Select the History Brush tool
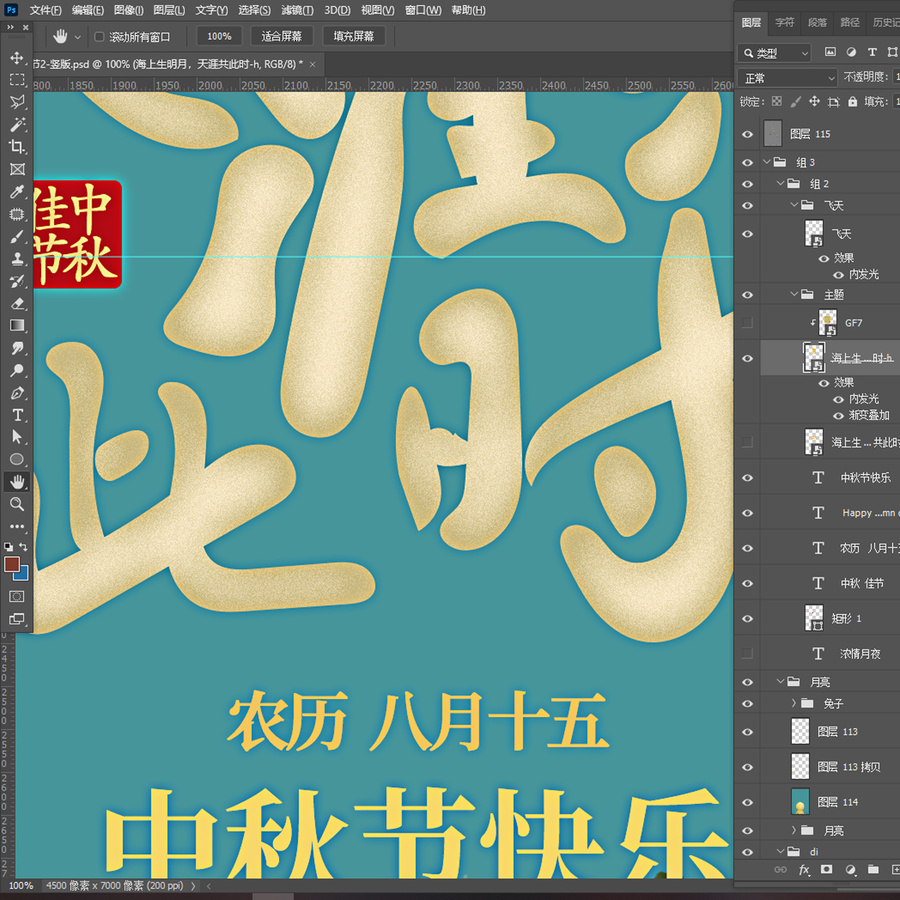The height and width of the screenshot is (900, 900). point(17,281)
